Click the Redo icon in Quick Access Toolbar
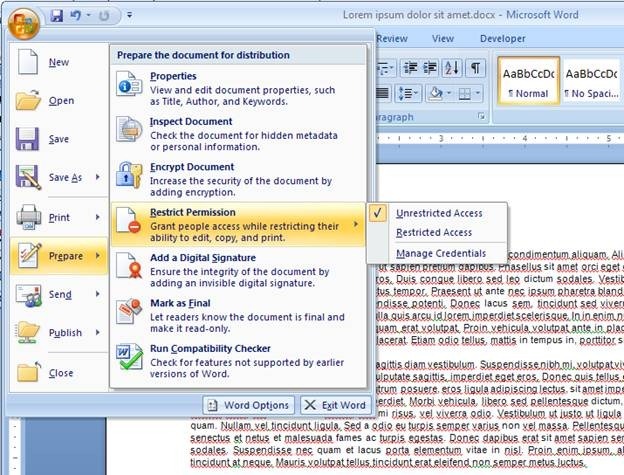Screen dimensions: 624x475 [104, 16]
